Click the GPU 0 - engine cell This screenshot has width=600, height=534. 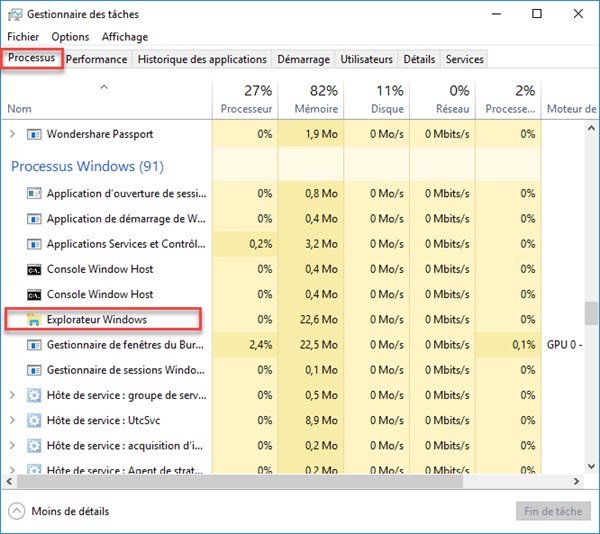[x=564, y=345]
